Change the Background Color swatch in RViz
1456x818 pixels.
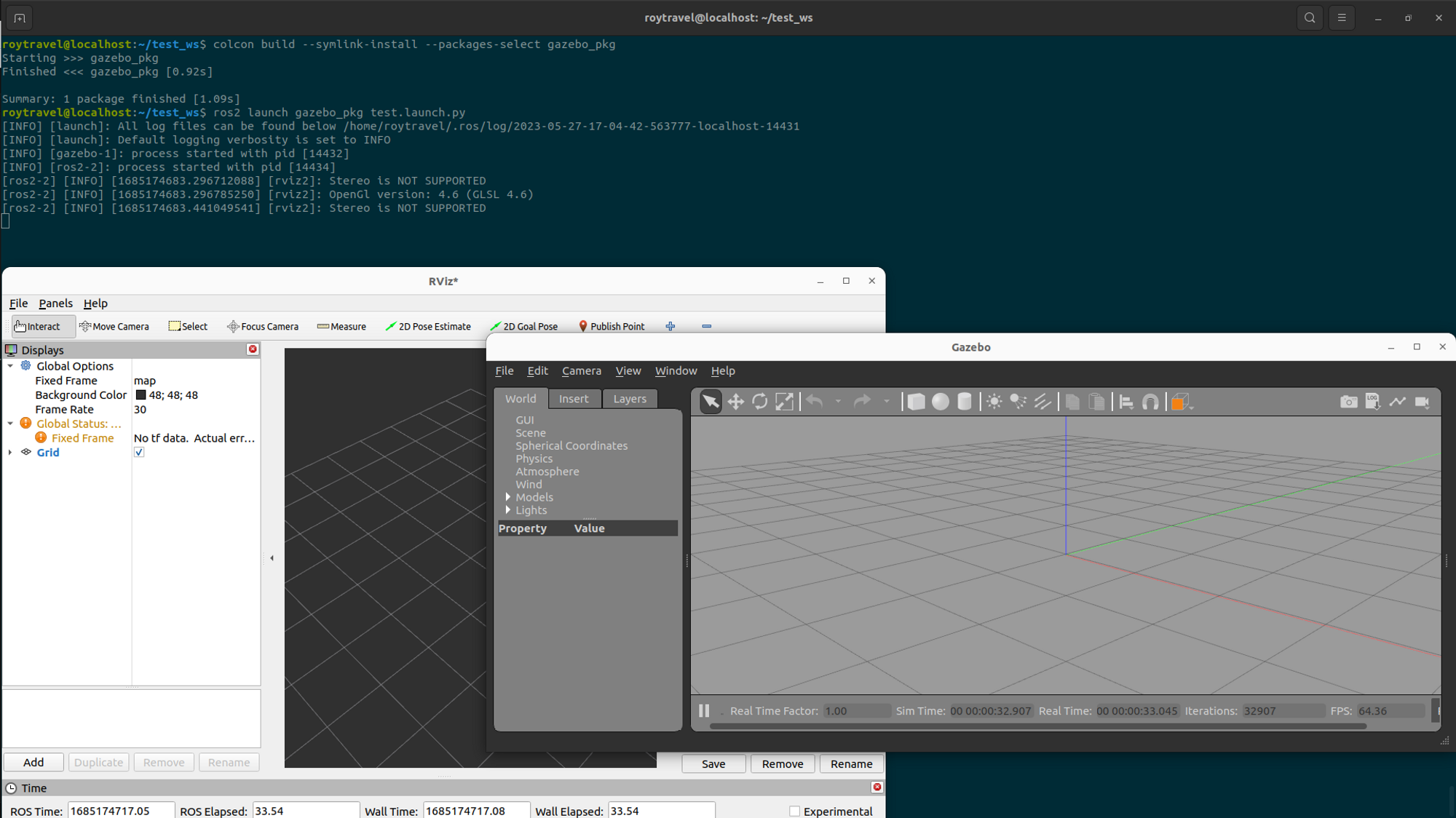point(140,395)
